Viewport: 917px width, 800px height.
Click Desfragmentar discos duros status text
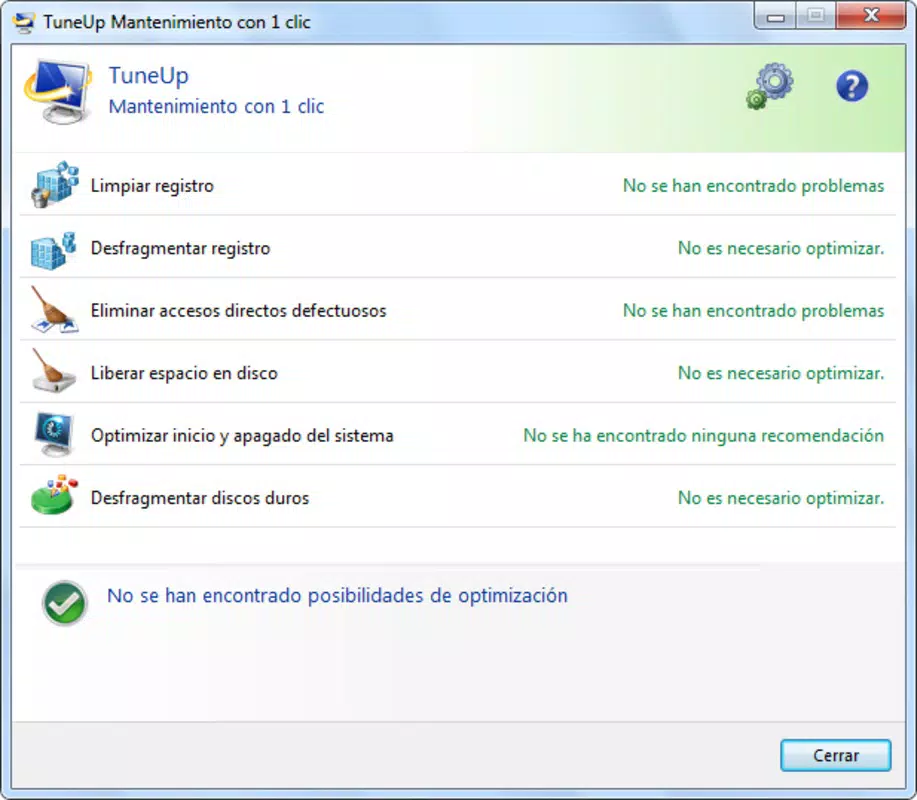[x=781, y=498]
